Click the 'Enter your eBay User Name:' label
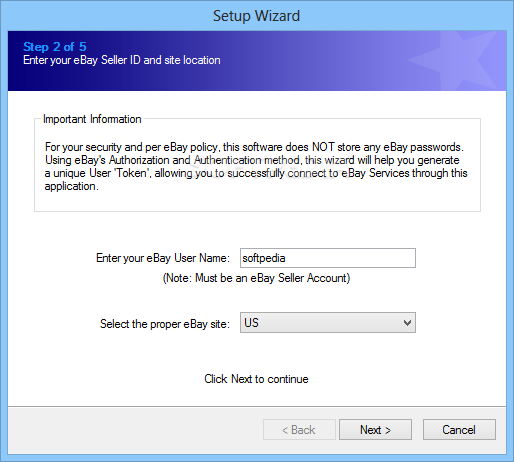The width and height of the screenshot is (514, 462). (x=163, y=258)
